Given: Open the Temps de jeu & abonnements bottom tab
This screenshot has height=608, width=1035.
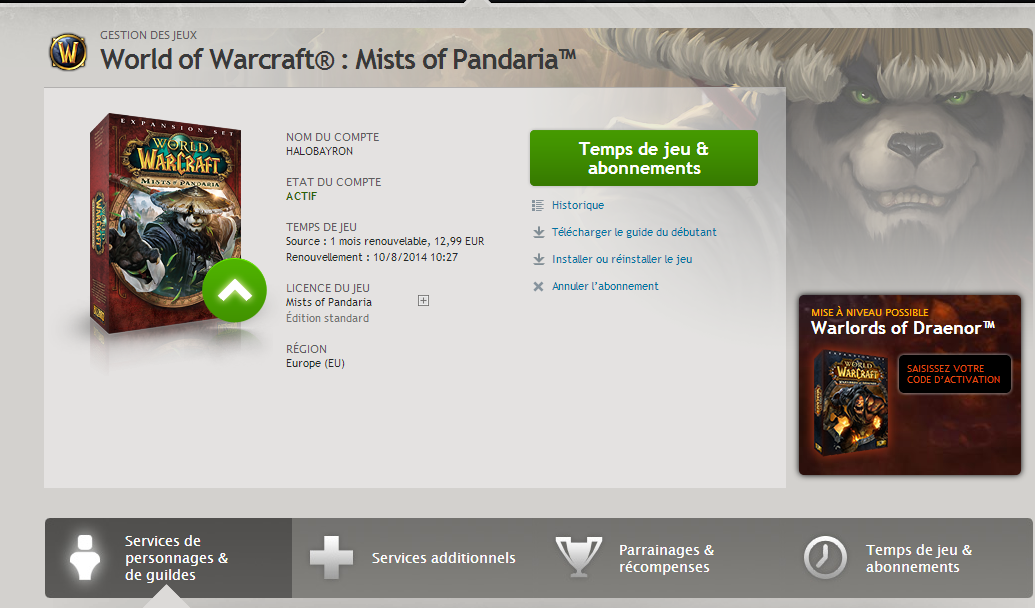Looking at the screenshot, I should [910, 558].
